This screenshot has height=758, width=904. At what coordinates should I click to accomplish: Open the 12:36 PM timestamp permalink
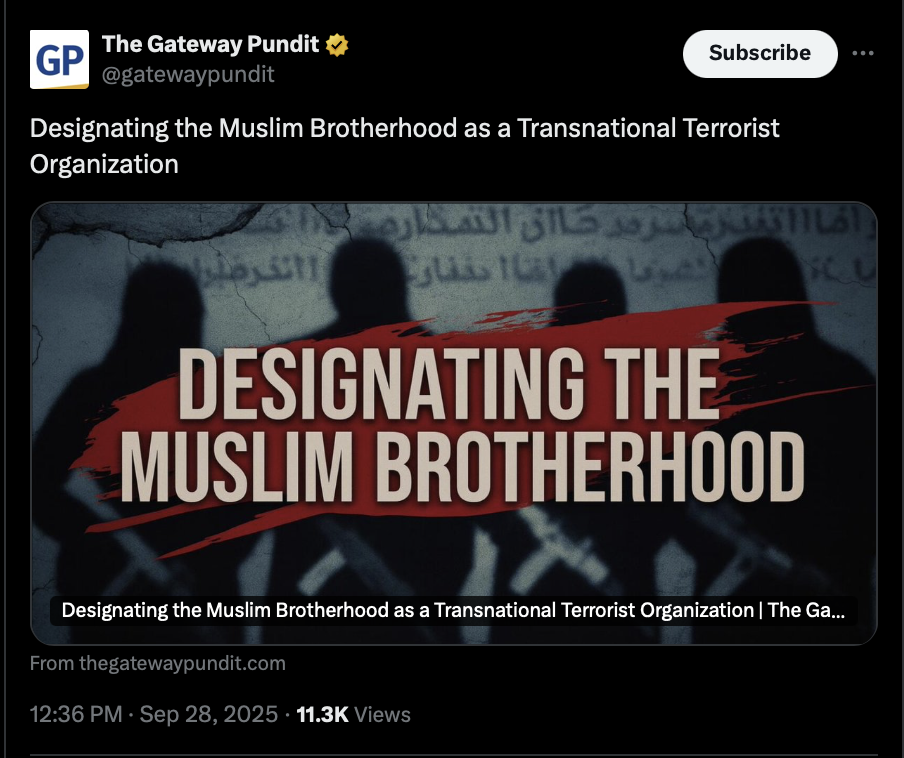[x=76, y=714]
